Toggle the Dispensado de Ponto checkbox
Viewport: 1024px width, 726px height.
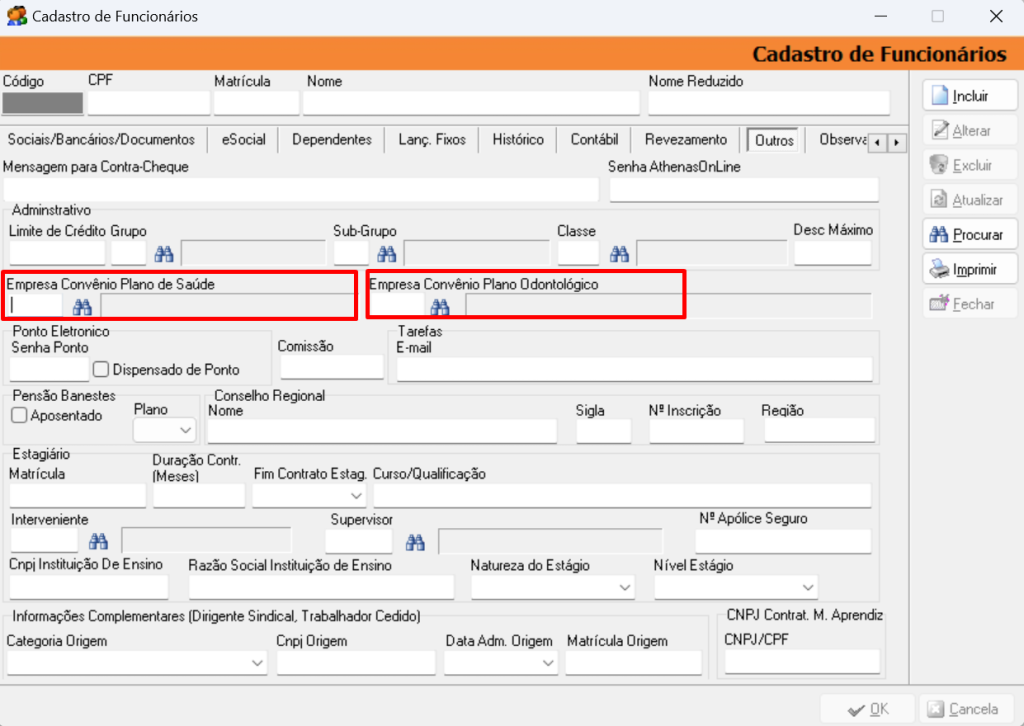[101, 370]
